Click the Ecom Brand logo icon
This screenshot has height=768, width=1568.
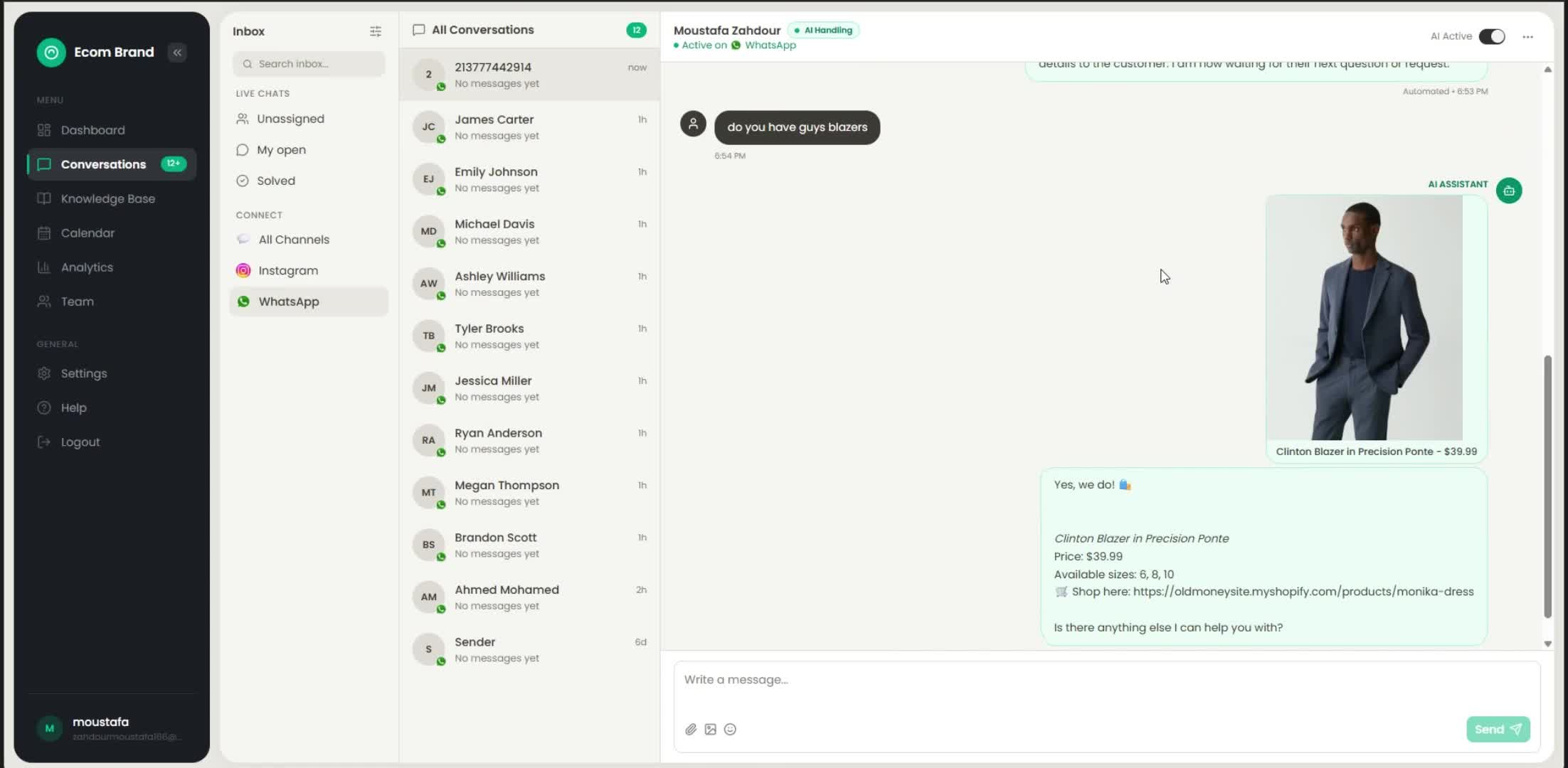tap(51, 52)
